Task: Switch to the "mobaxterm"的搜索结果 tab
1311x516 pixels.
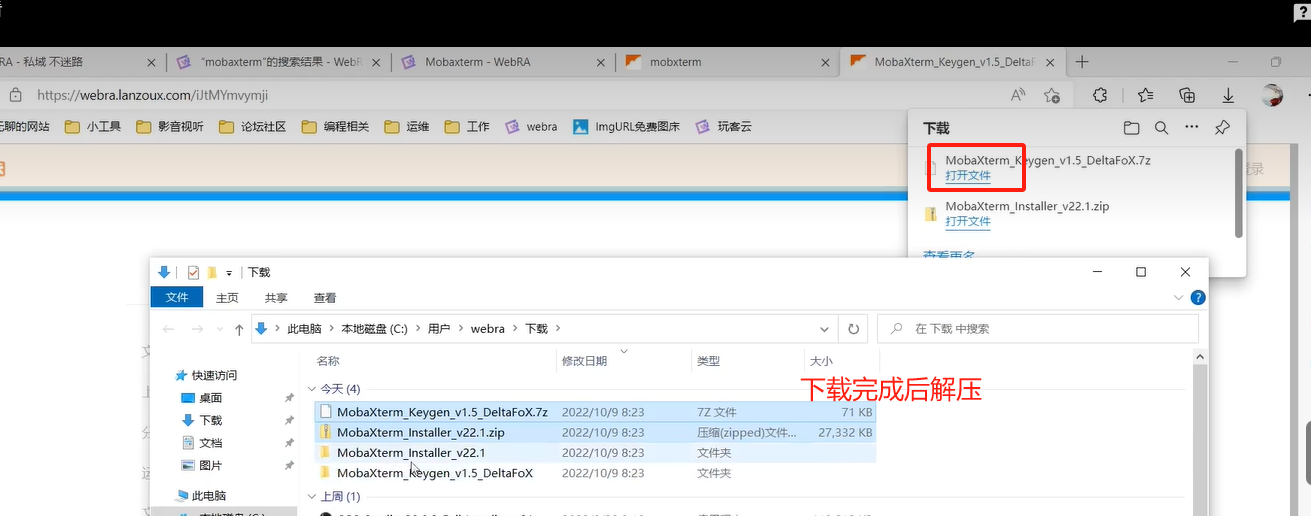Action: pos(278,62)
